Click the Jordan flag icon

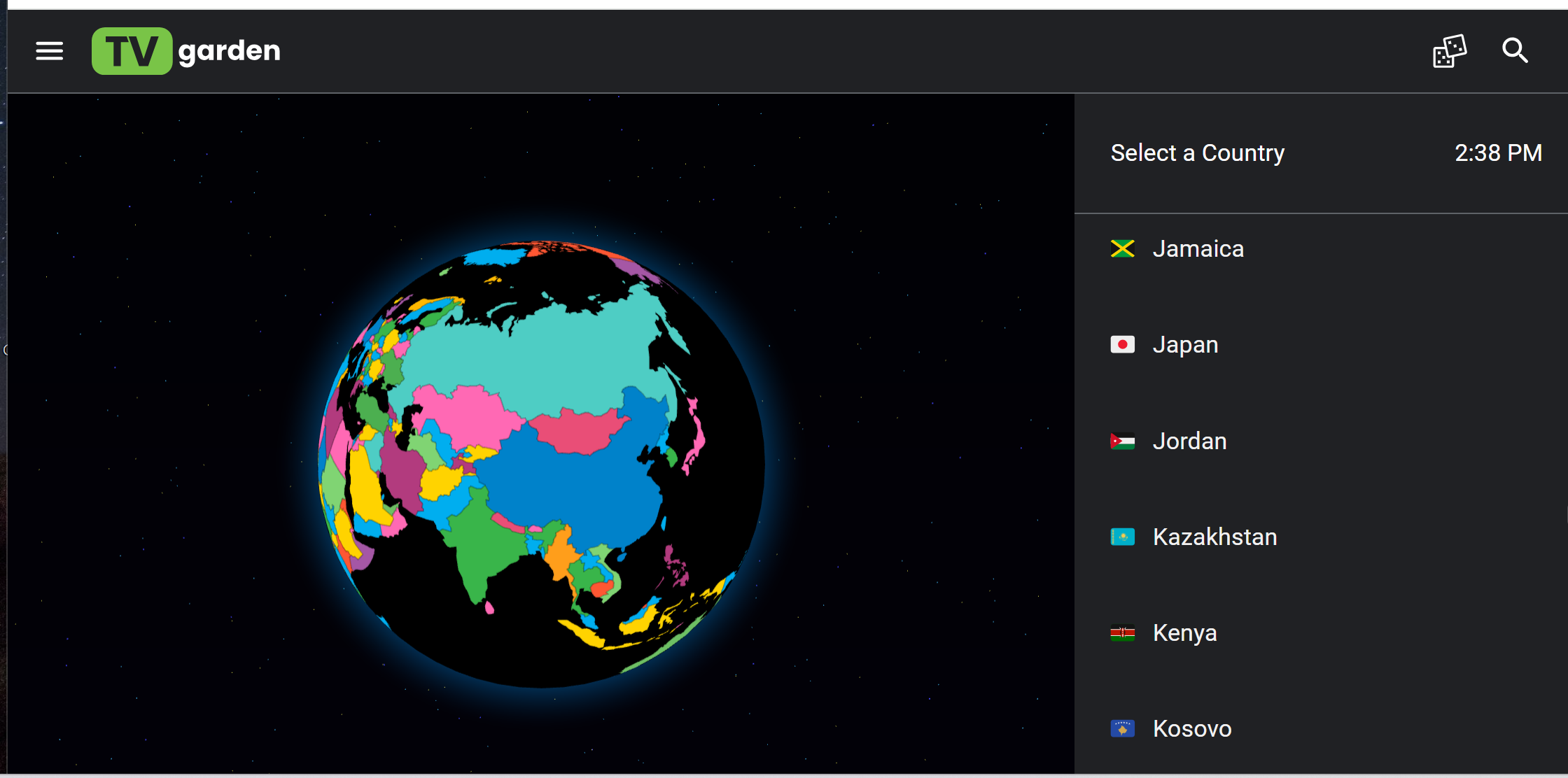pyautogui.click(x=1122, y=441)
